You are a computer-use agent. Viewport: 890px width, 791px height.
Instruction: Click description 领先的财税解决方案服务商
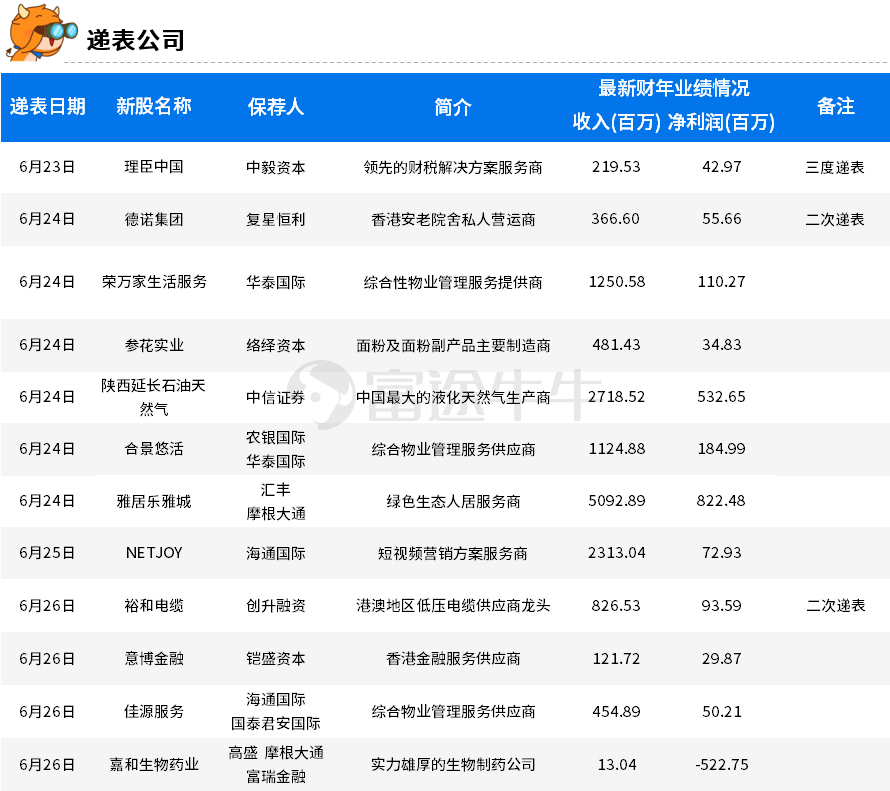pos(453,167)
